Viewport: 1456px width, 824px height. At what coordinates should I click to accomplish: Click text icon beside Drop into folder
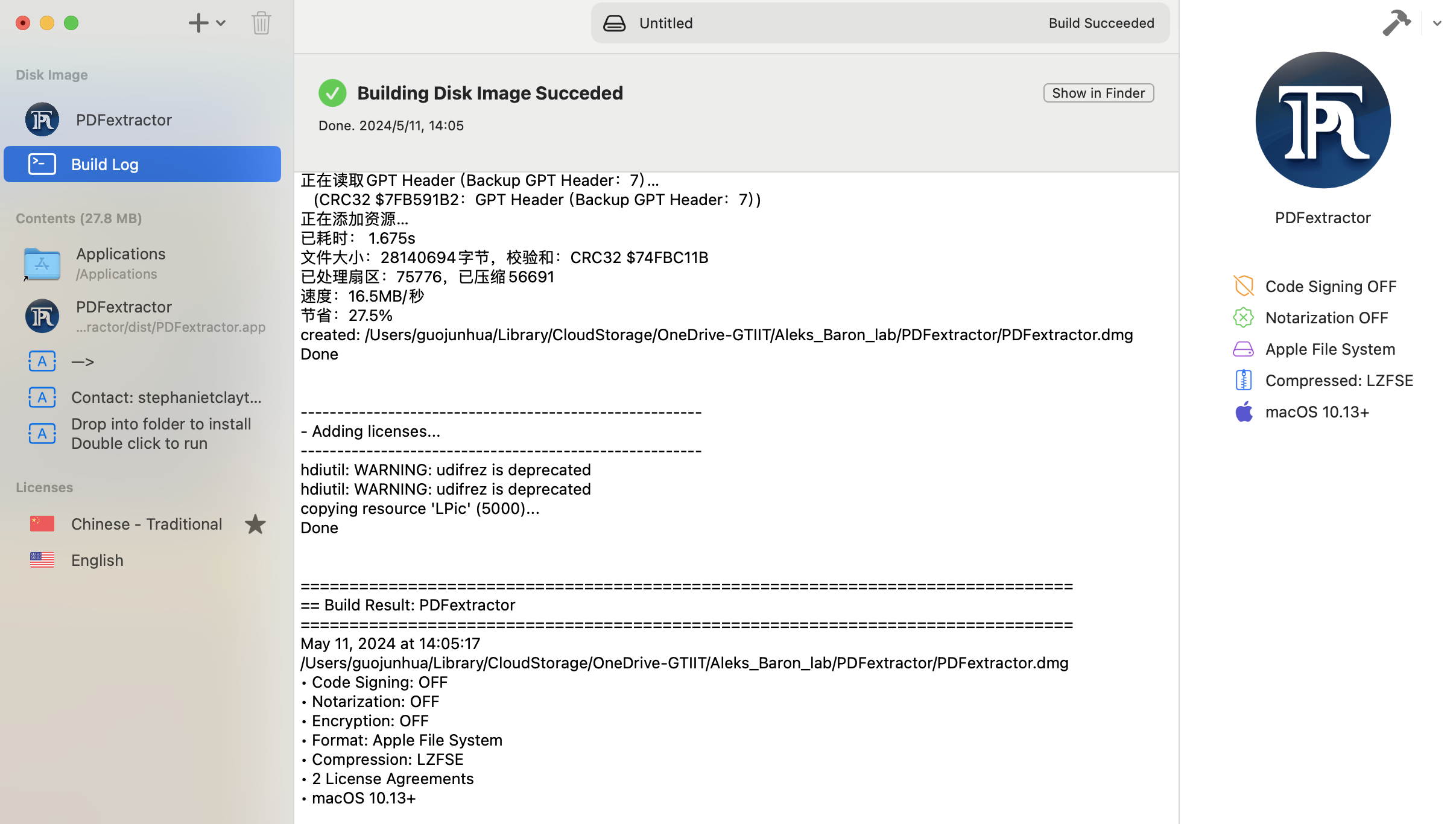(x=42, y=434)
